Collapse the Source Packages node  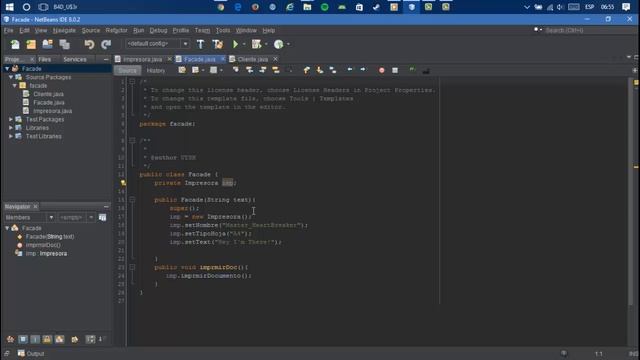tap(11, 77)
